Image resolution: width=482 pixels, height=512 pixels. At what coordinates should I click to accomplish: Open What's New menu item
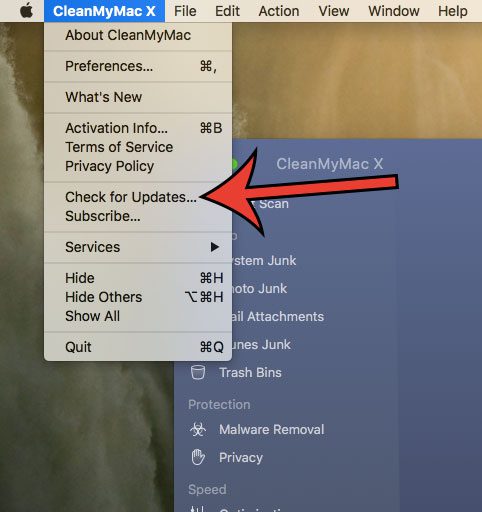click(x=138, y=97)
